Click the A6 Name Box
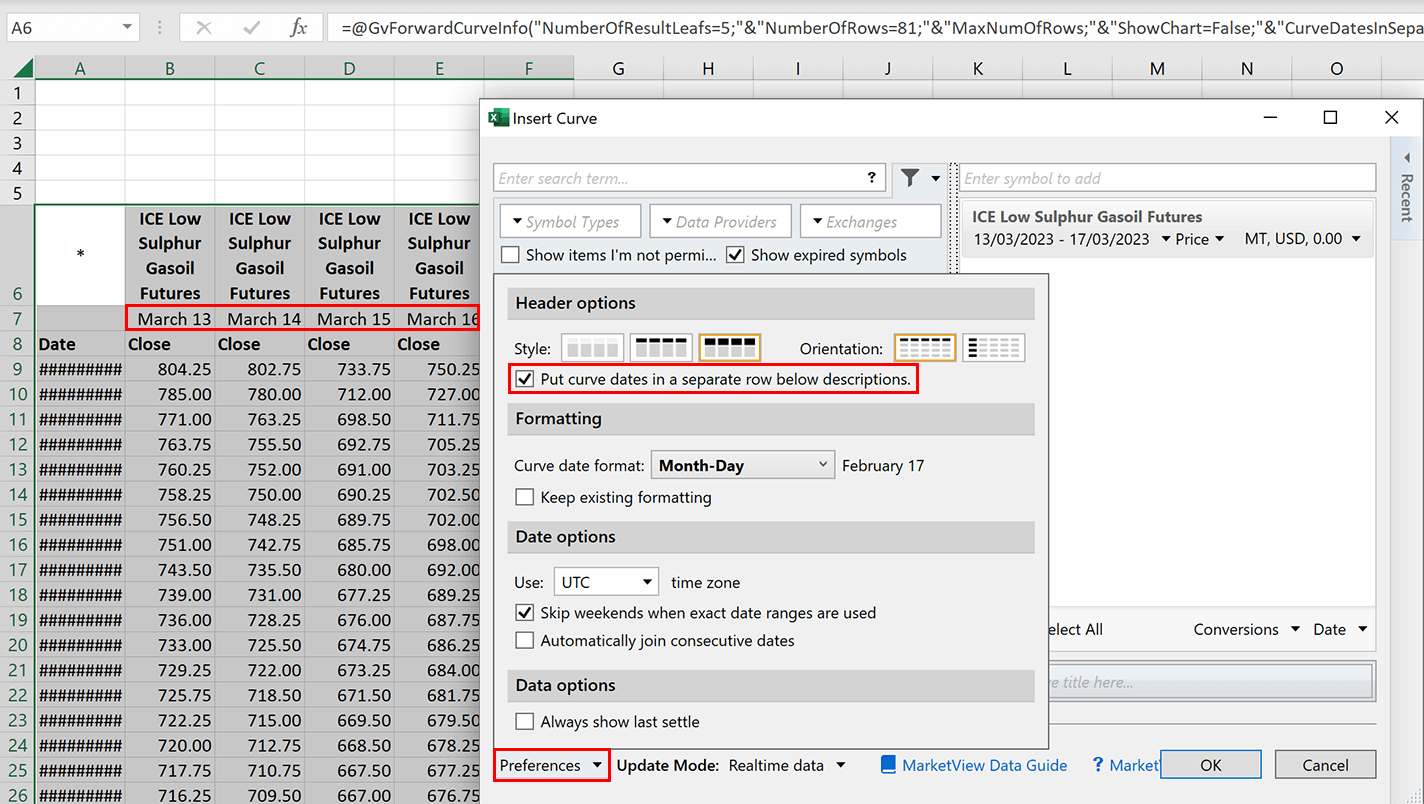This screenshot has width=1424, height=804. (x=62, y=28)
